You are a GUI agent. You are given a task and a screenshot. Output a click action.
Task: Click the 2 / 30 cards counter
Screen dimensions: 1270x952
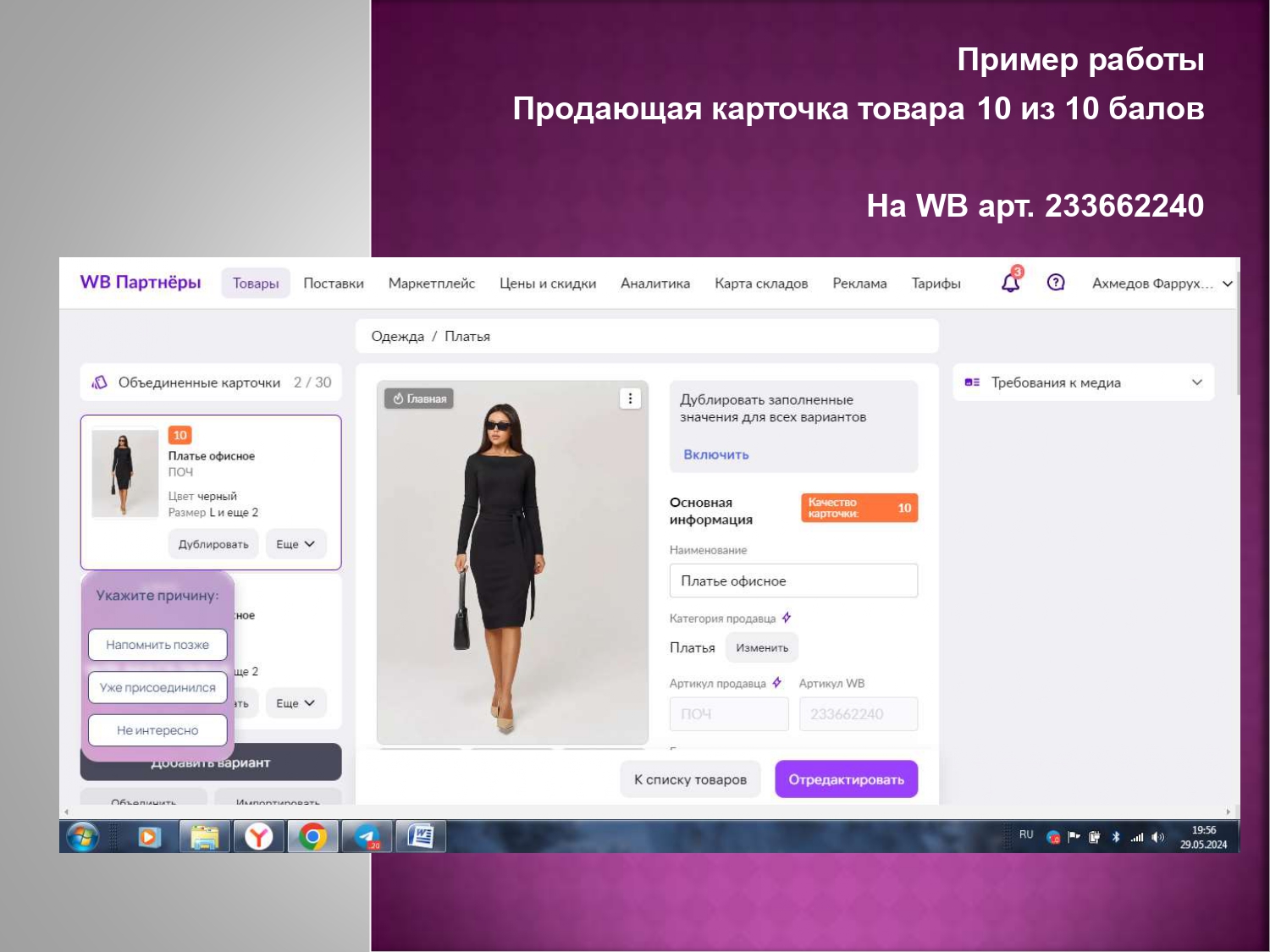click(x=312, y=382)
